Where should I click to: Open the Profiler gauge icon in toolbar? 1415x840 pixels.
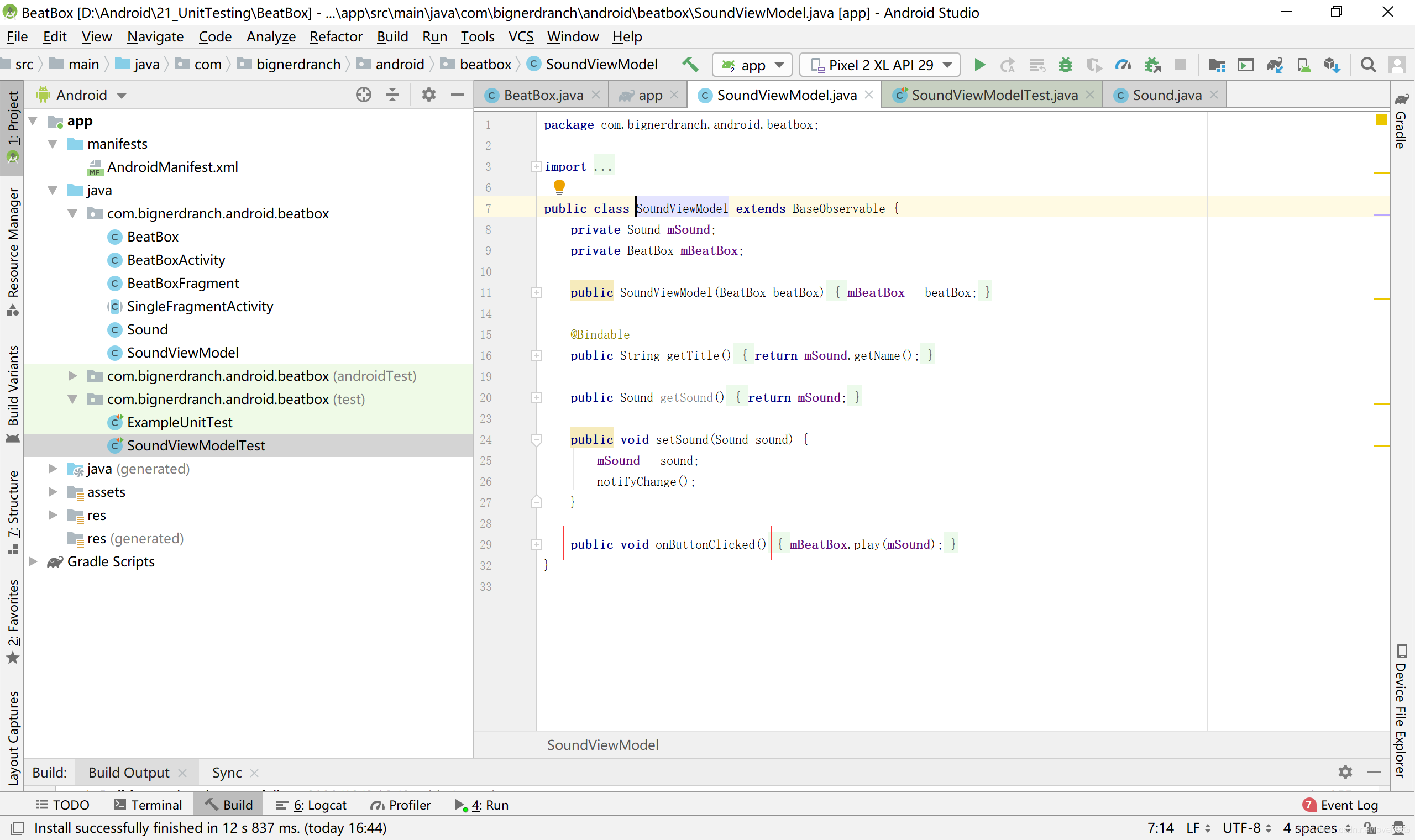point(1123,65)
